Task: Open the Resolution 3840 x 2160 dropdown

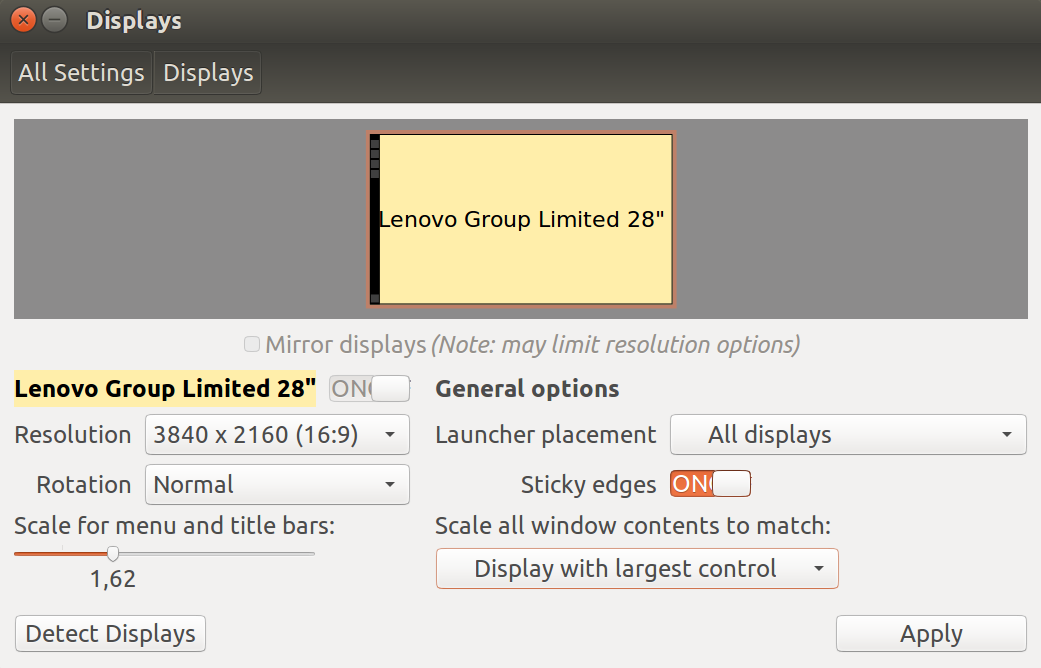Action: pyautogui.click(x=278, y=434)
